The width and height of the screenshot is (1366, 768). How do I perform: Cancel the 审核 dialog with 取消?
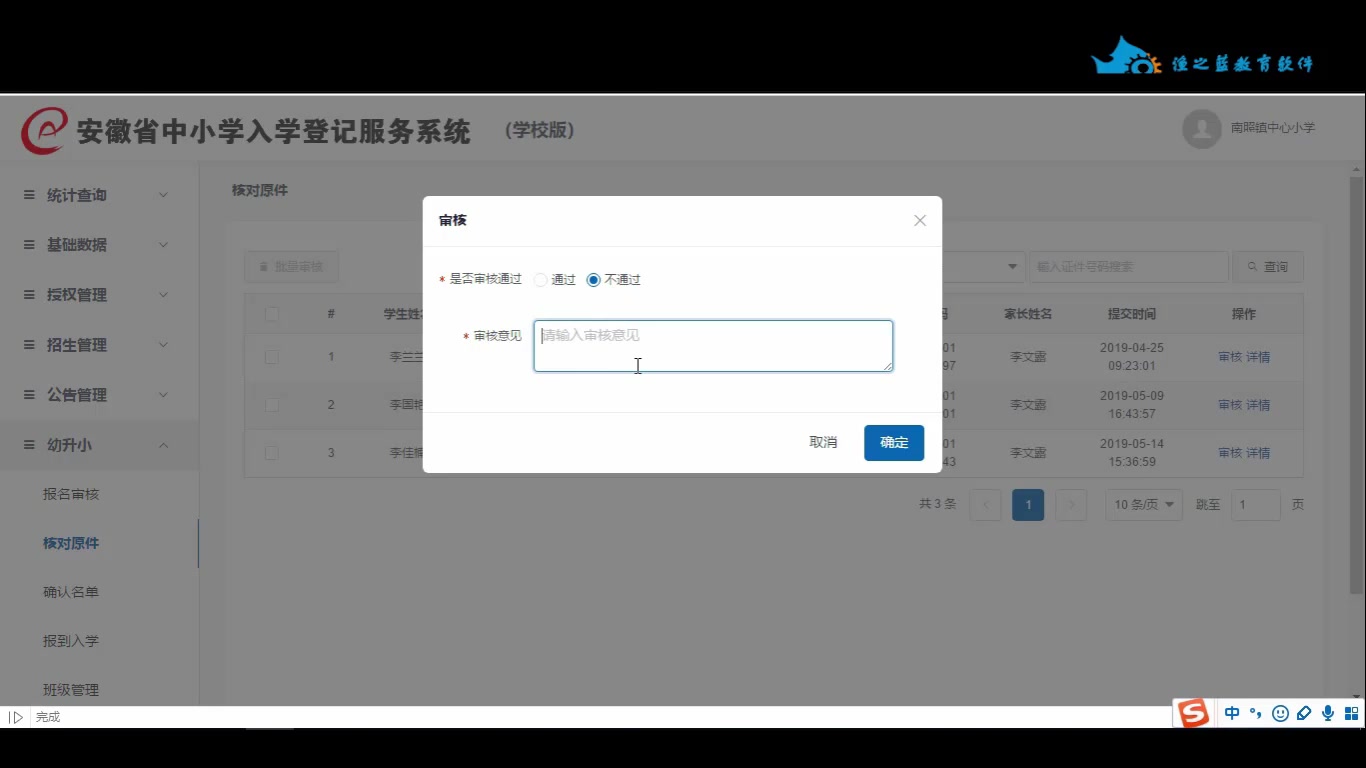[823, 443]
